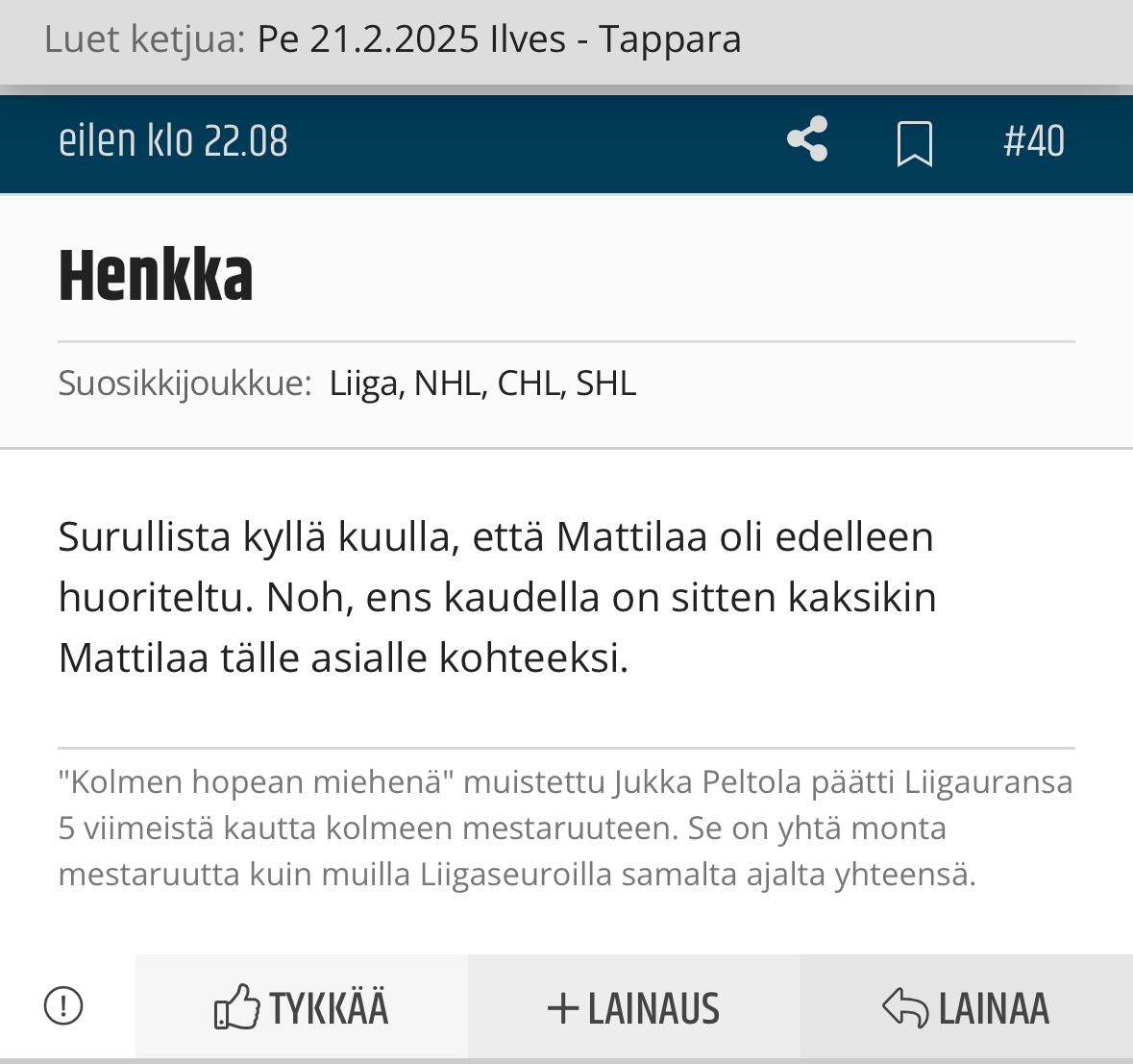The width and height of the screenshot is (1133, 1064).
Task: Click the post text starting 'Surullista kyllä kuulla'
Action: (497, 597)
